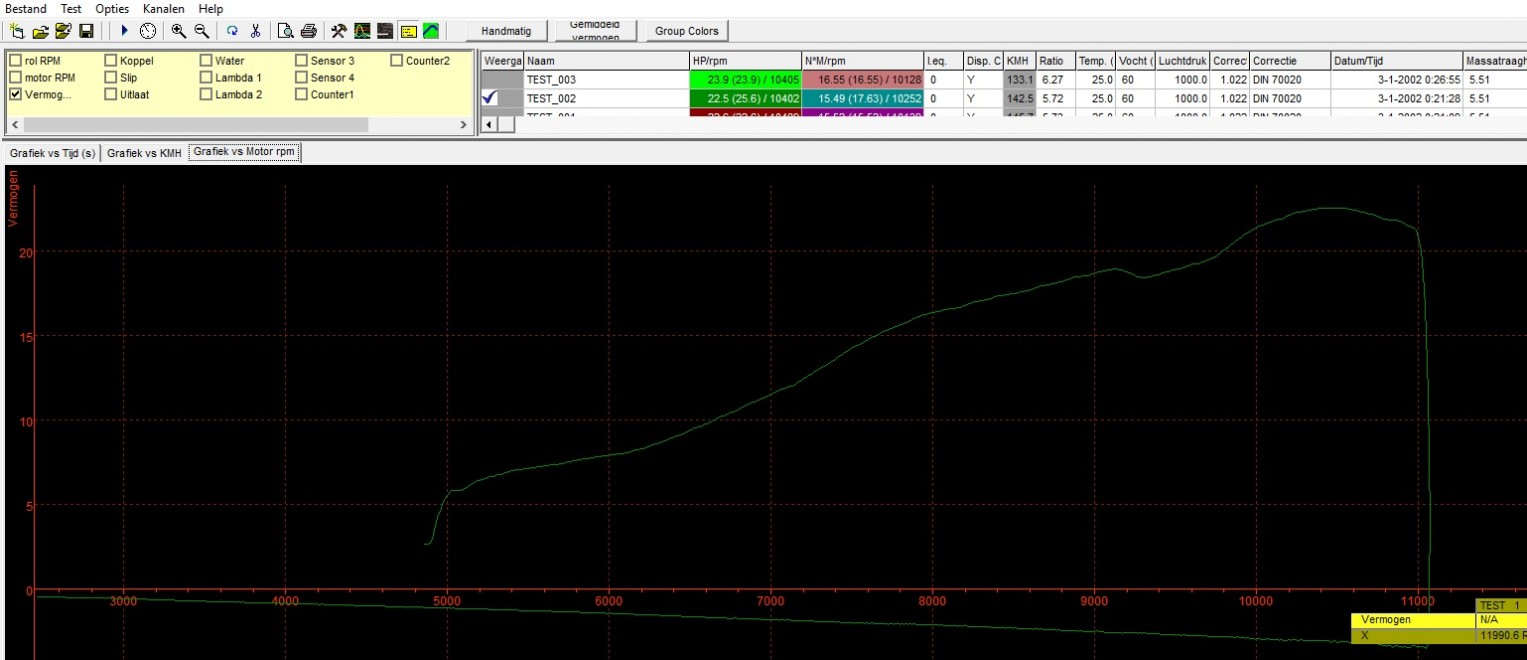Click the new test file icon
Viewport: 1527px width, 660px height.
(17, 31)
